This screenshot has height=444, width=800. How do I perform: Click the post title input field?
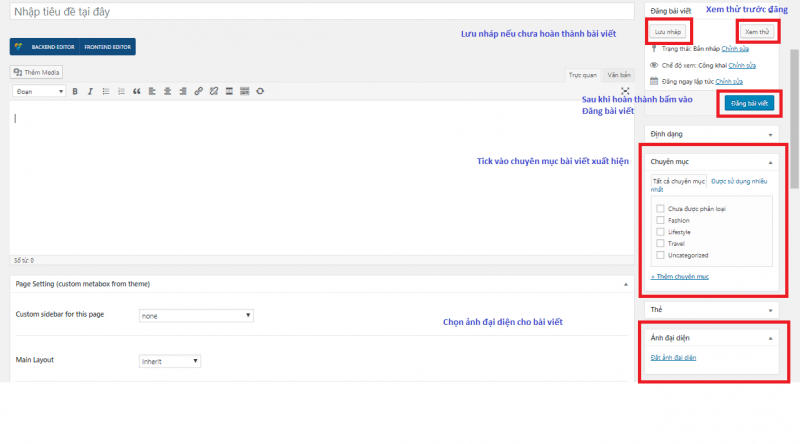(x=320, y=11)
